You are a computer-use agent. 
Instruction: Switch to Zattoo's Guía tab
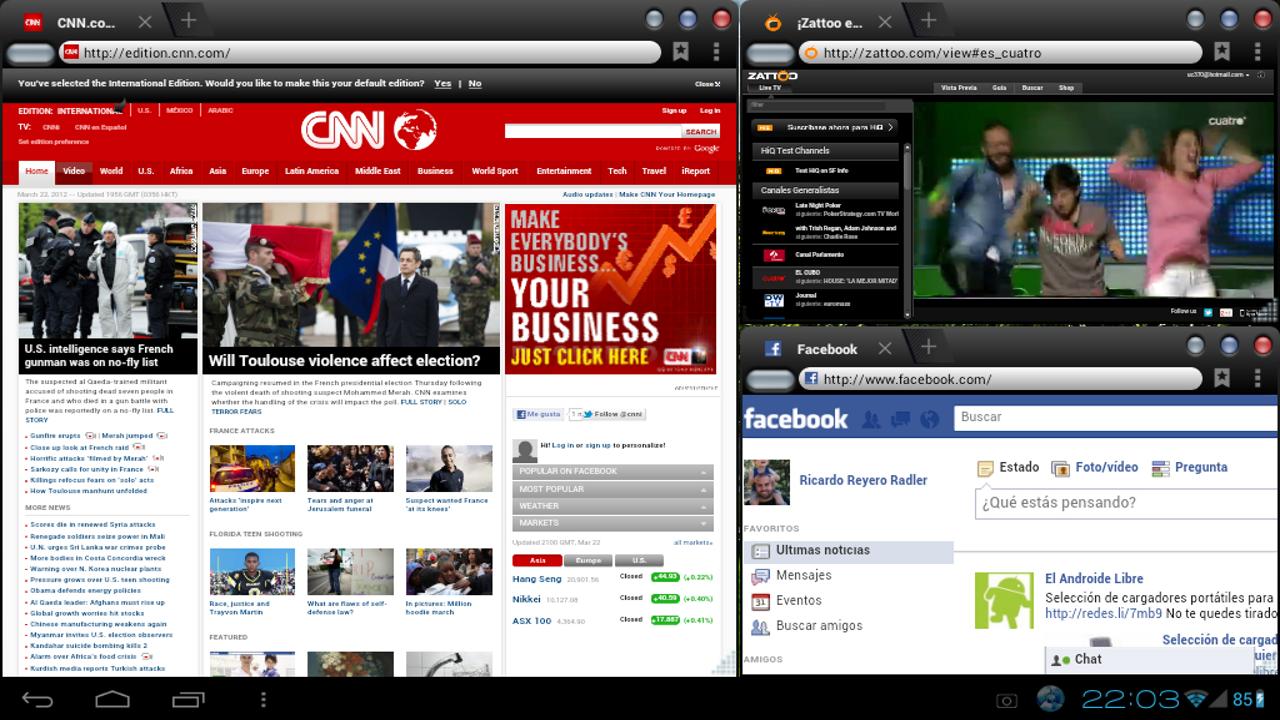click(x=998, y=88)
